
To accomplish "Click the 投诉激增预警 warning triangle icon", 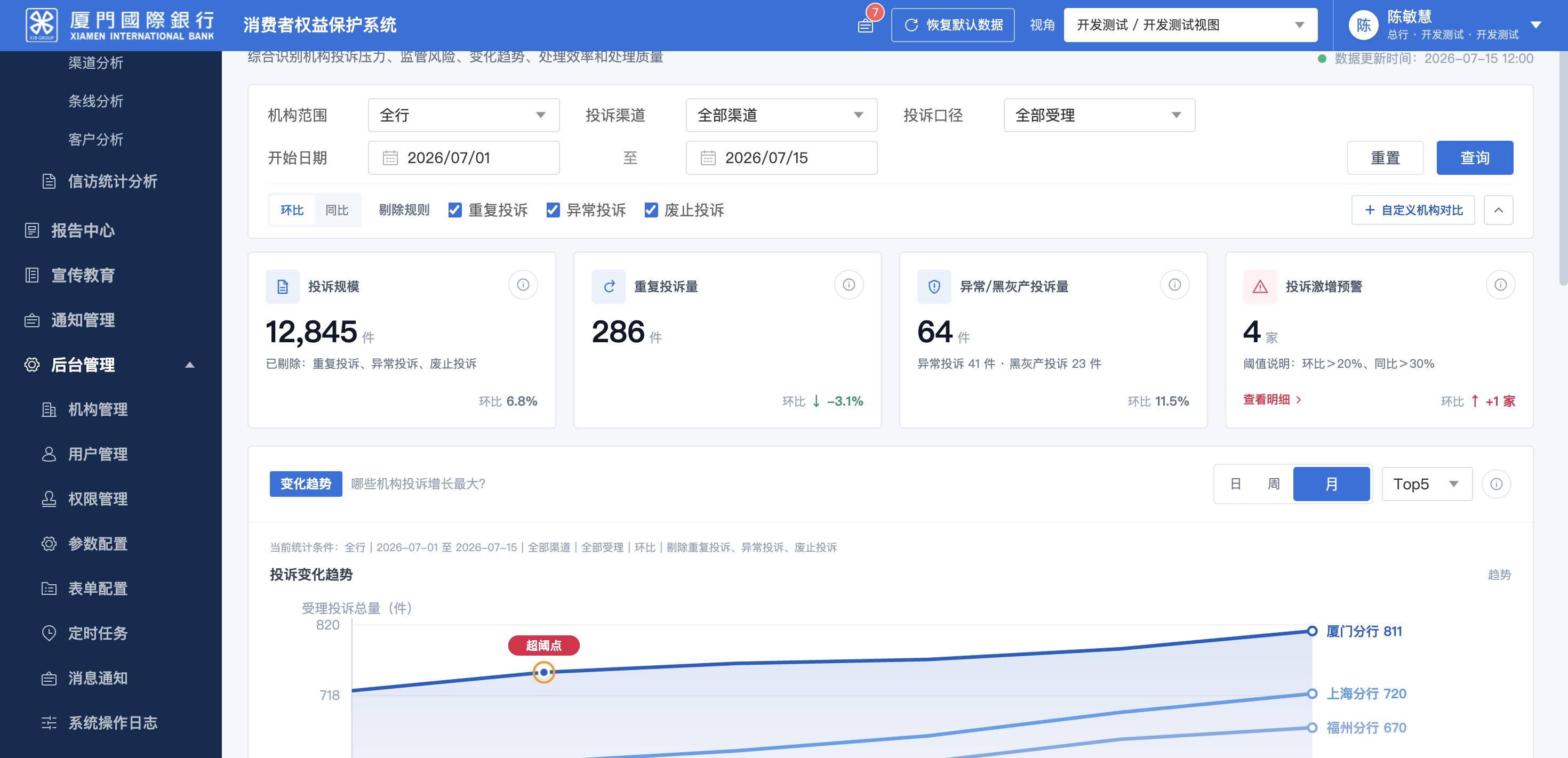I will (x=1260, y=287).
